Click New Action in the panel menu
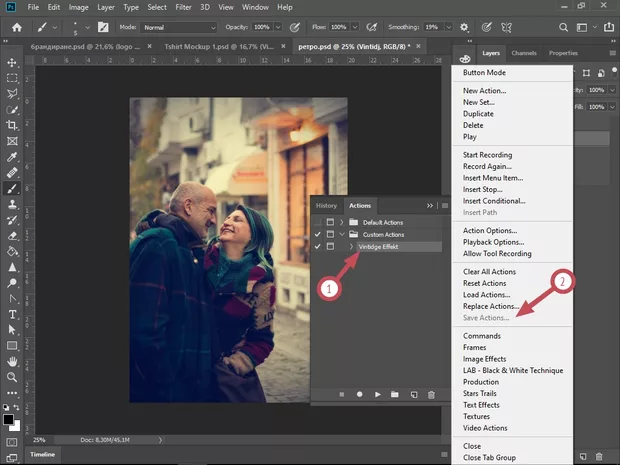620x465 pixels. [484, 91]
